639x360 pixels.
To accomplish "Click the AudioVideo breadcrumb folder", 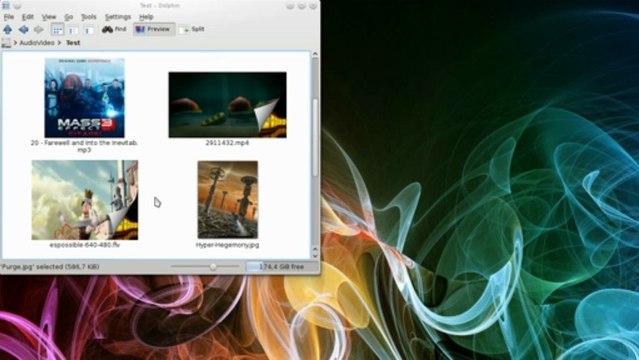I will tap(37, 42).
